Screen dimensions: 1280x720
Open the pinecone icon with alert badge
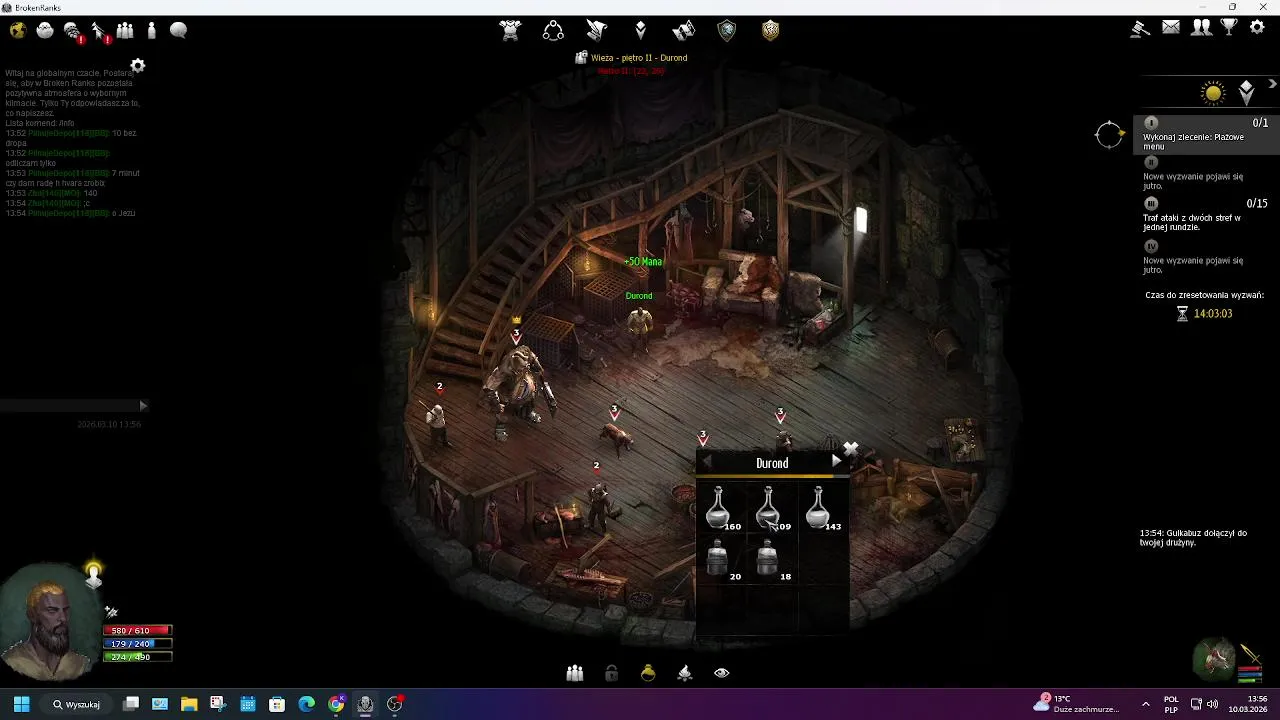coord(72,31)
